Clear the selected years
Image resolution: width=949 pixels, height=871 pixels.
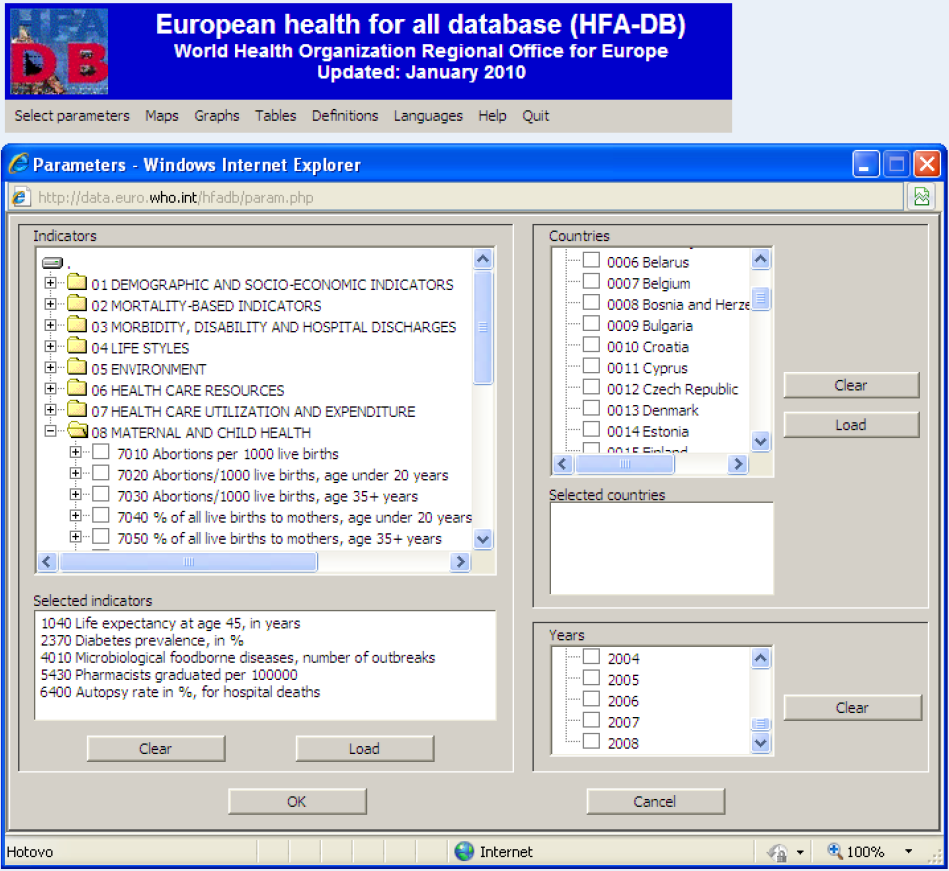click(x=852, y=707)
